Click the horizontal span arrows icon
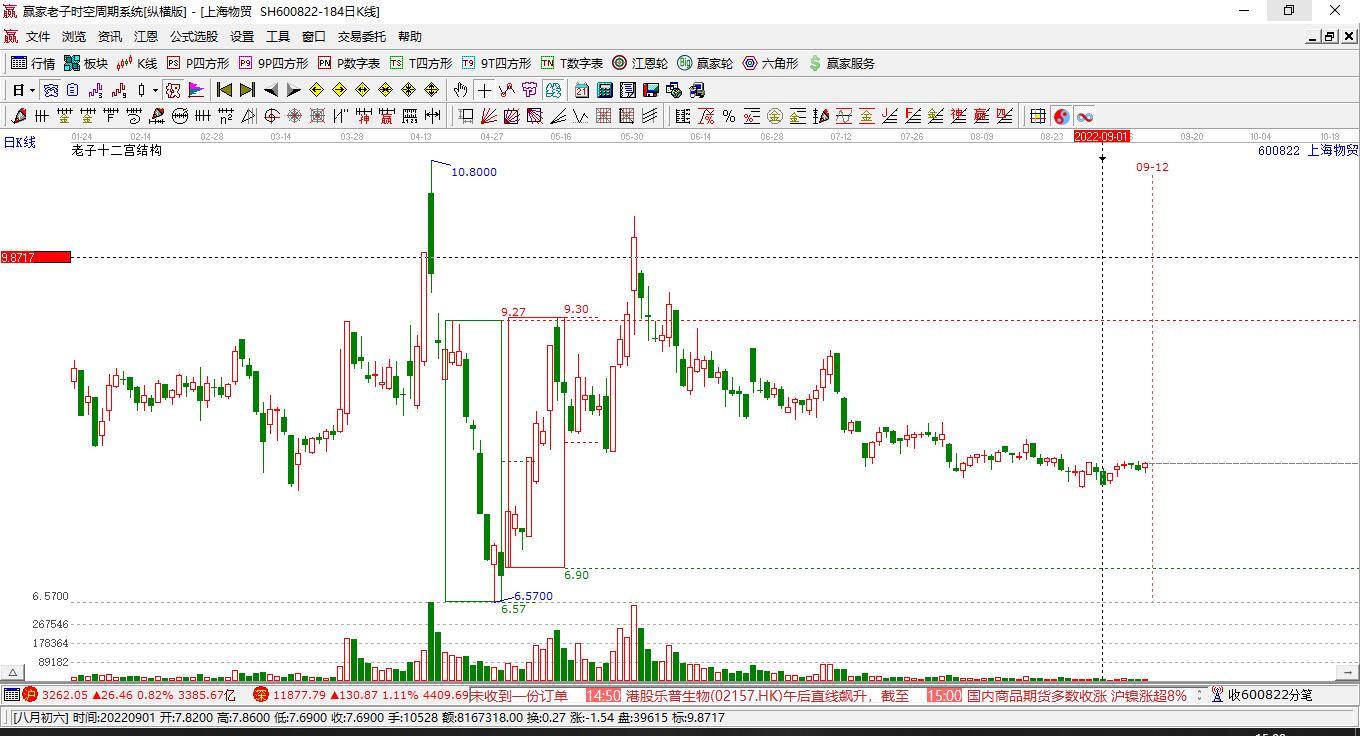Viewport: 1360px width, 736px height. pyautogui.click(x=432, y=116)
